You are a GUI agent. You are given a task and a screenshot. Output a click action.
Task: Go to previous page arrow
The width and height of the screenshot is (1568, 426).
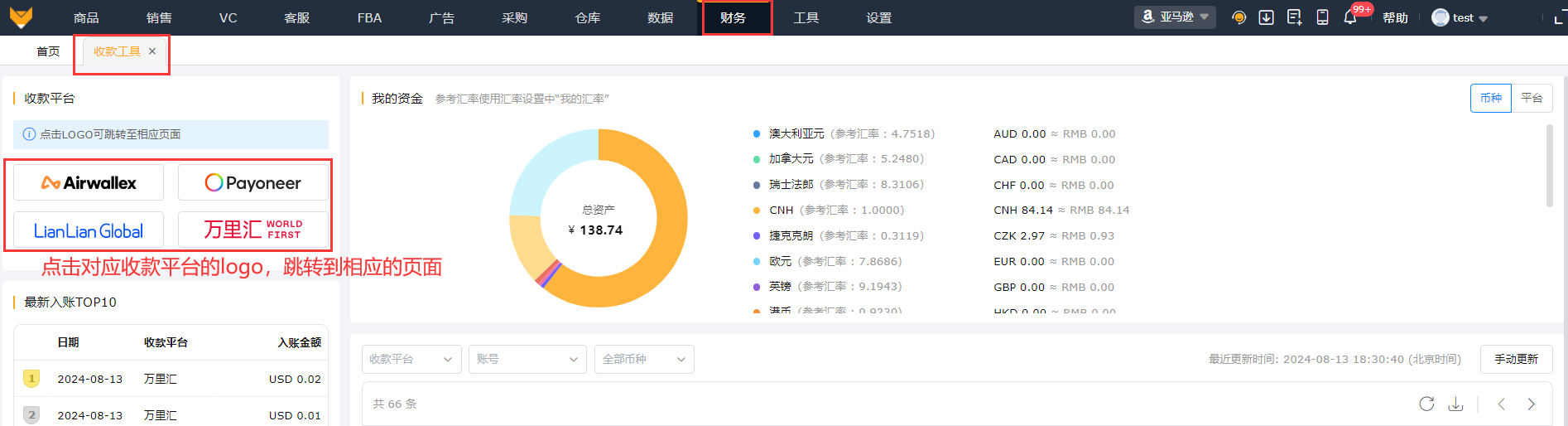(x=1501, y=404)
